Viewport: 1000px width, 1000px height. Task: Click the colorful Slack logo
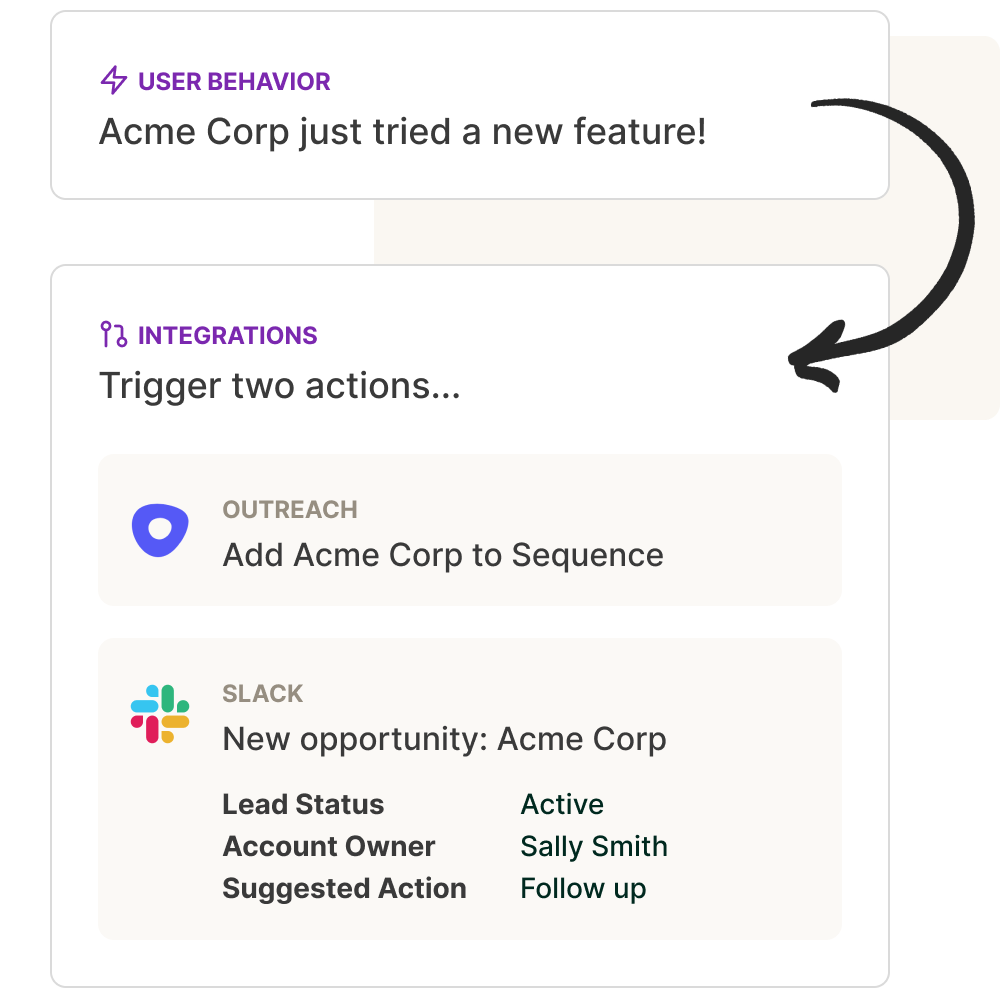point(160,714)
